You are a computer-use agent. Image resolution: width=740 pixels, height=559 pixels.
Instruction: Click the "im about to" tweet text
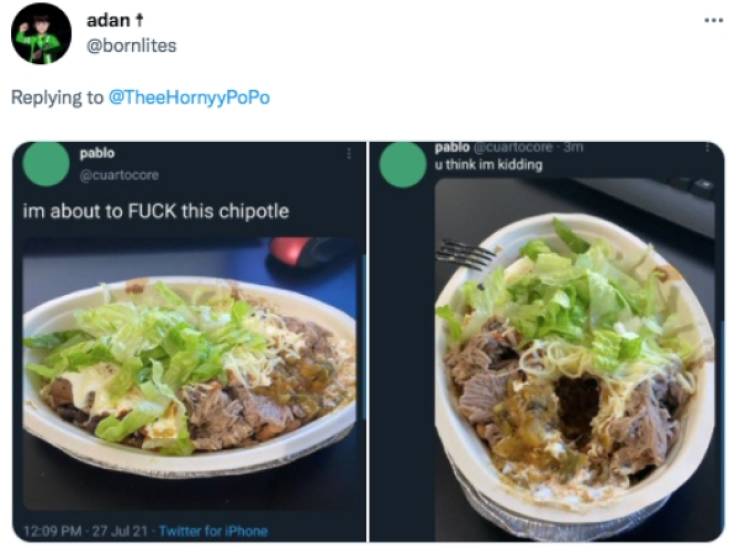156,211
